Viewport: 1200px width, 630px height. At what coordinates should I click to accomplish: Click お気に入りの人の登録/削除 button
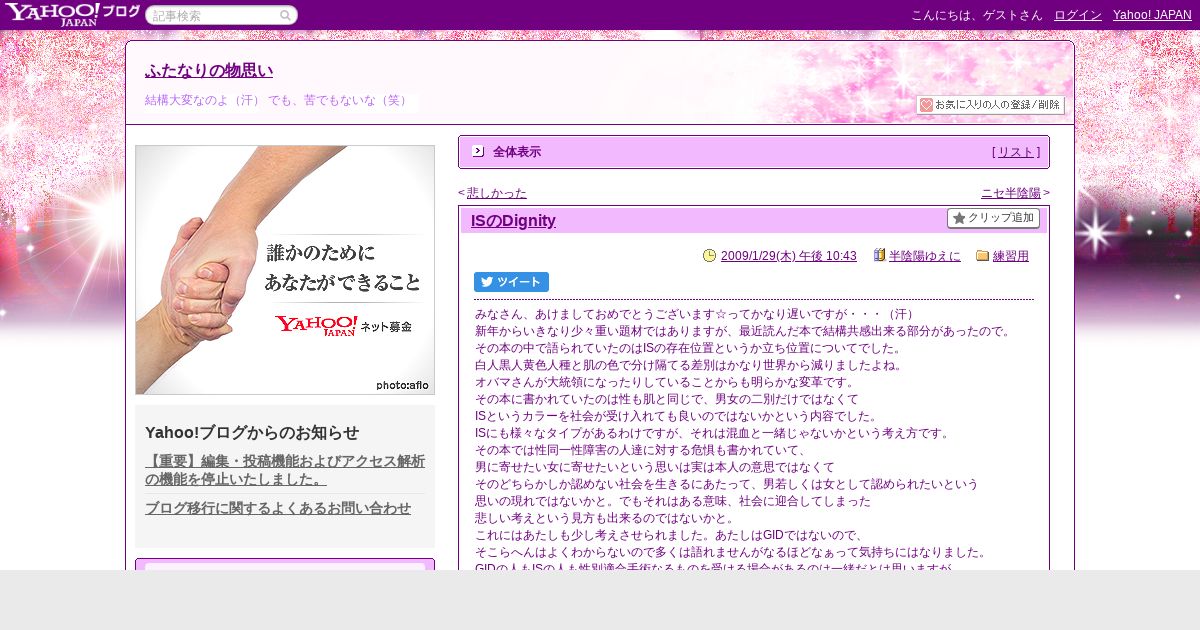[x=990, y=105]
